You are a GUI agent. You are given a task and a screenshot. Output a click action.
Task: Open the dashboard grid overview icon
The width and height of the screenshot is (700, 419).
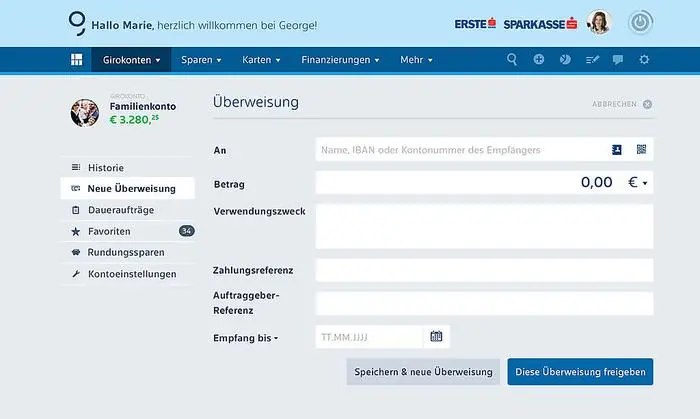pos(77,59)
